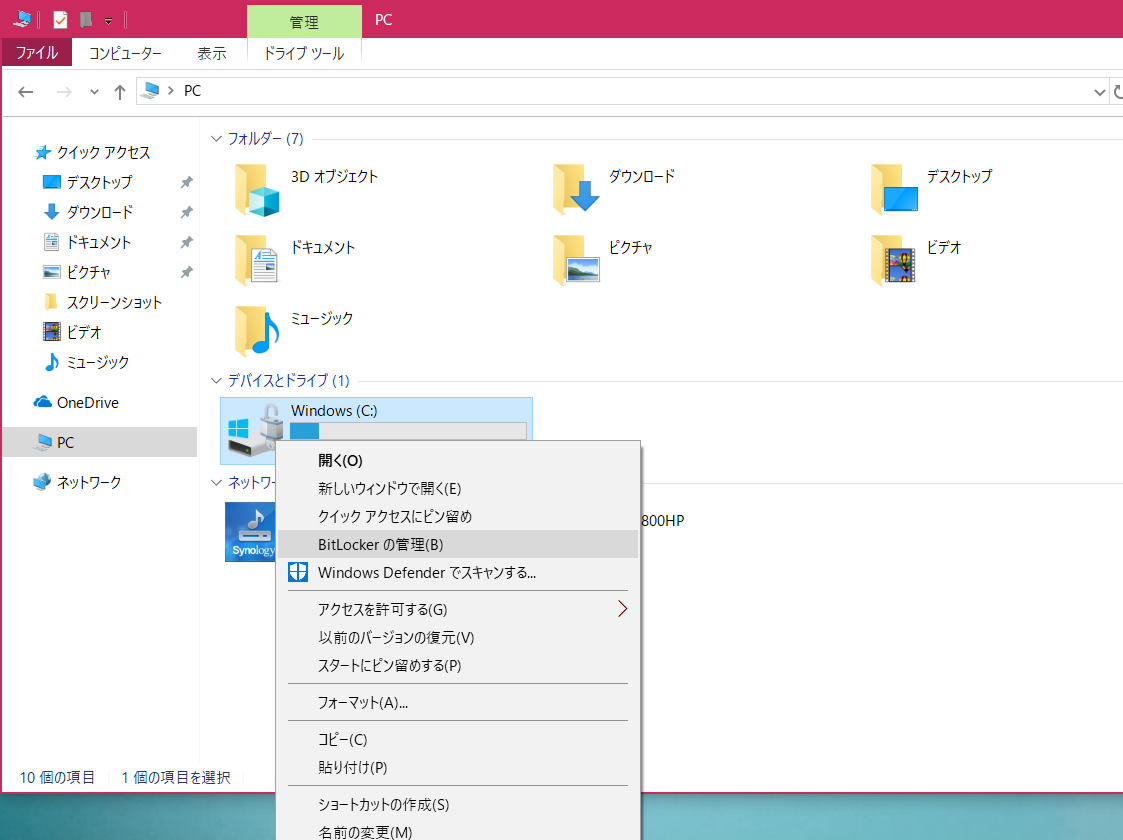Viewport: 1123px width, 840px height.
Task: Choose Windows Defender でスキャンする
Action: click(457, 572)
